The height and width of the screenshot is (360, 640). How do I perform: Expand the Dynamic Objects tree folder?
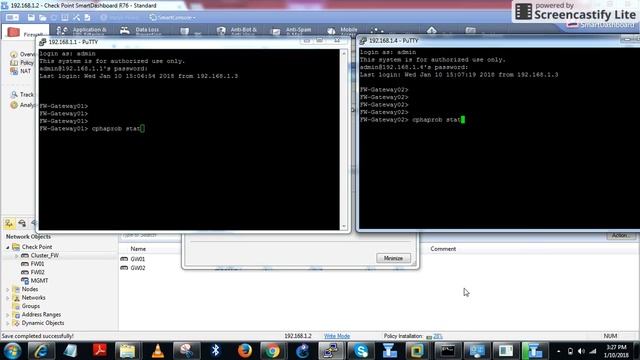7,323
